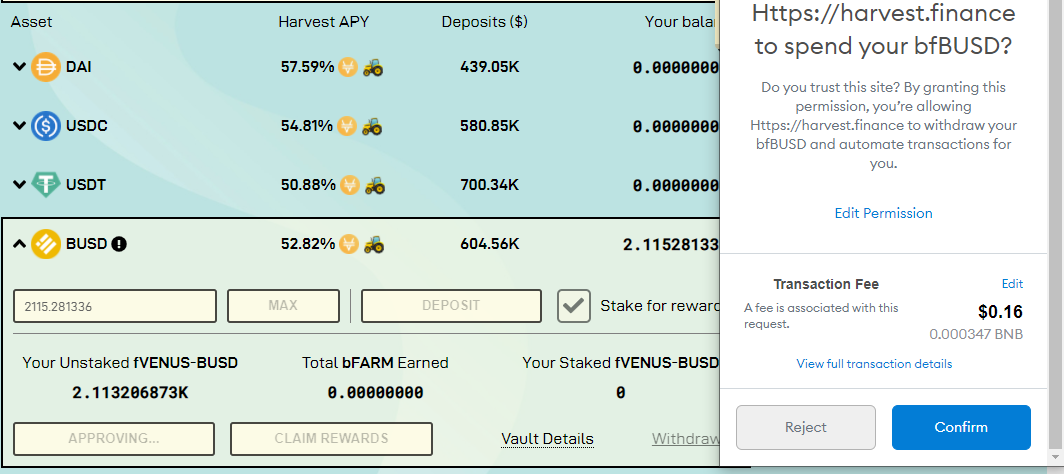
Task: Click the deposit amount field 2115.281336
Action: pyautogui.click(x=115, y=306)
